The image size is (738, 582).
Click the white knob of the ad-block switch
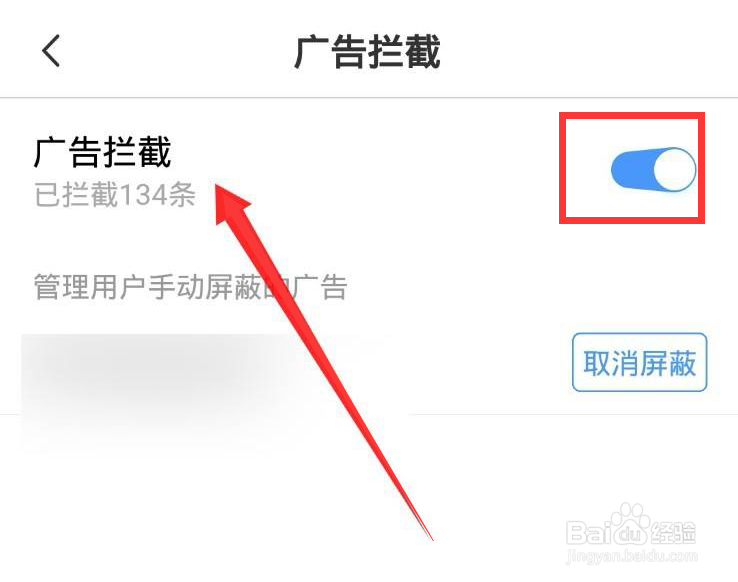click(674, 169)
